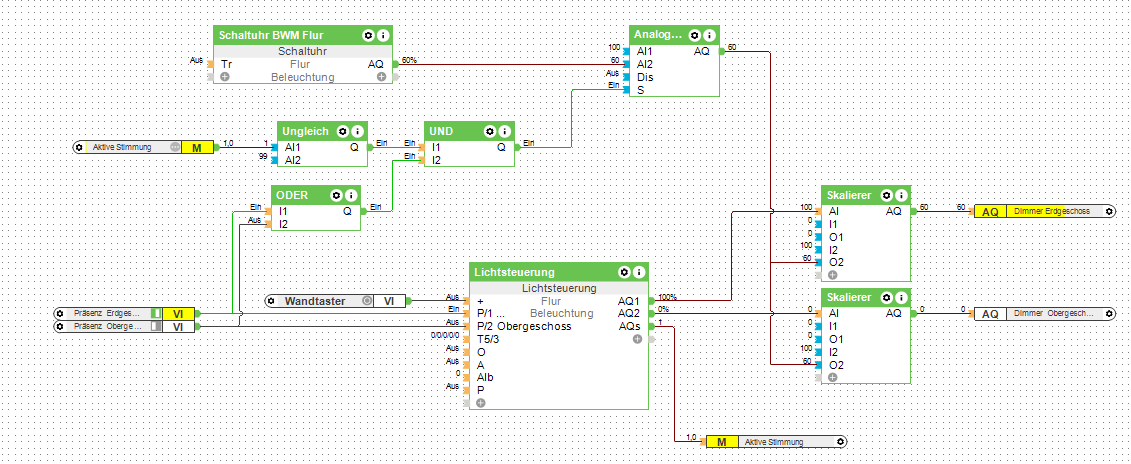The width and height of the screenshot is (1131, 464).
Task: Open settings gear of Schaltuhr BWM Flur block
Action: (368, 35)
